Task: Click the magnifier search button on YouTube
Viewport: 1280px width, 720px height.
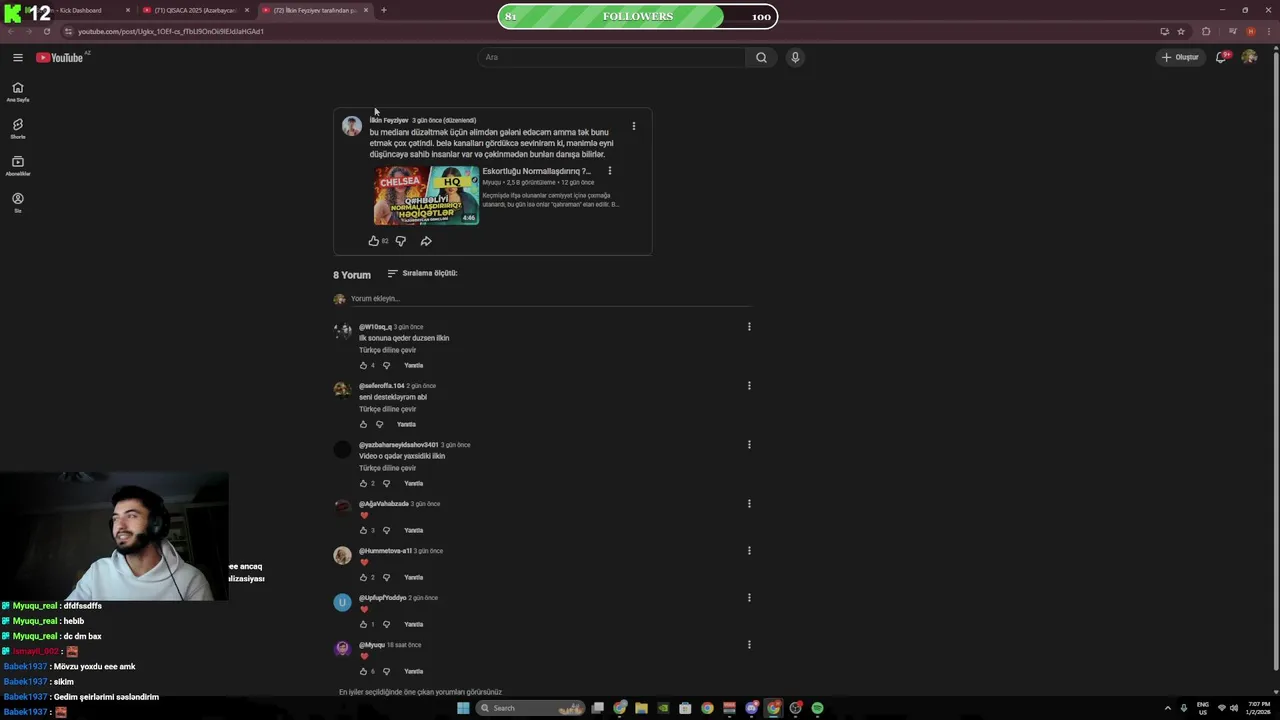Action: tap(761, 57)
